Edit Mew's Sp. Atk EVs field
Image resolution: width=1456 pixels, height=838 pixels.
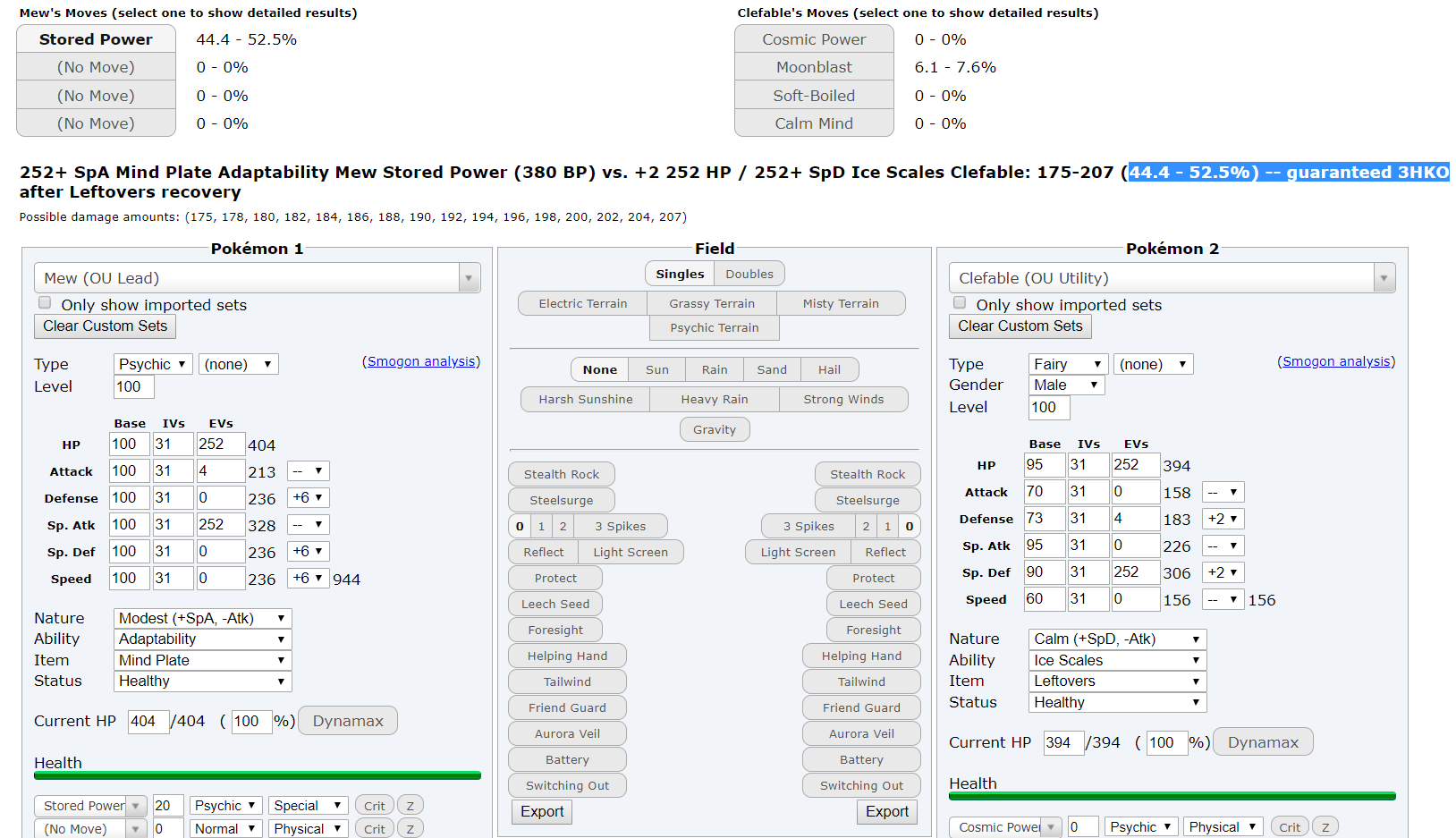(x=221, y=524)
